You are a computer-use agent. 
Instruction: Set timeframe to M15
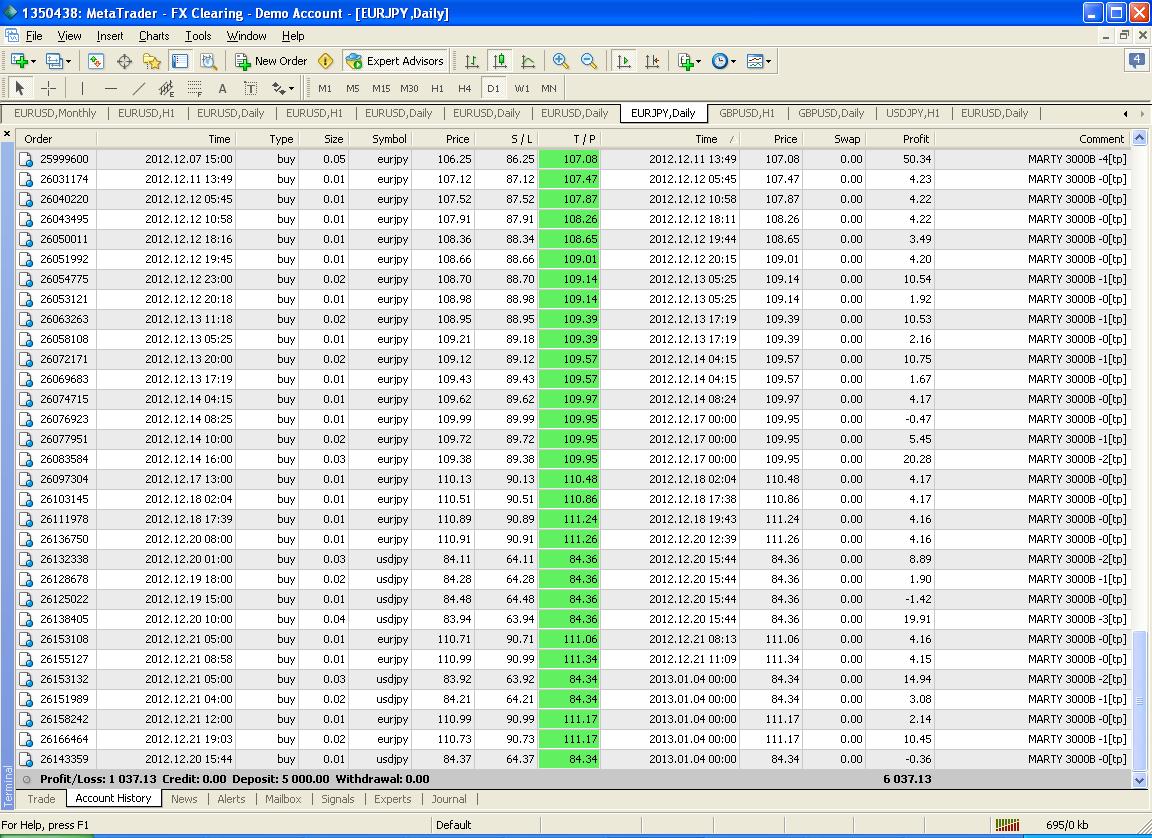(x=381, y=89)
